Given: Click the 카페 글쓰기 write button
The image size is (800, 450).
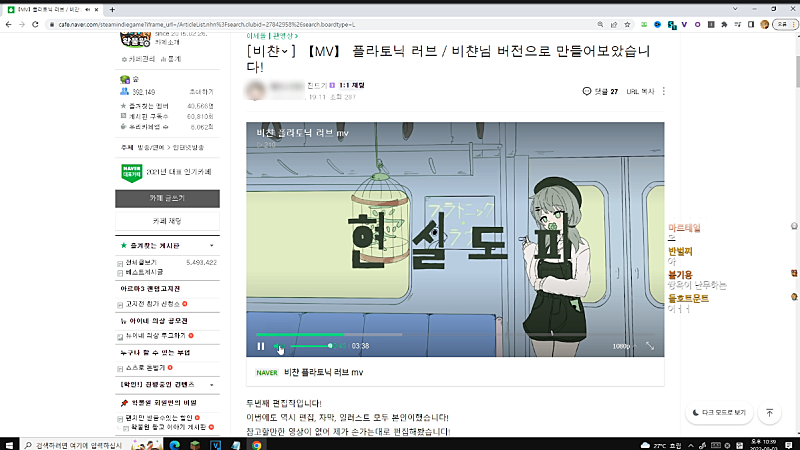Looking at the screenshot, I should (167, 198).
